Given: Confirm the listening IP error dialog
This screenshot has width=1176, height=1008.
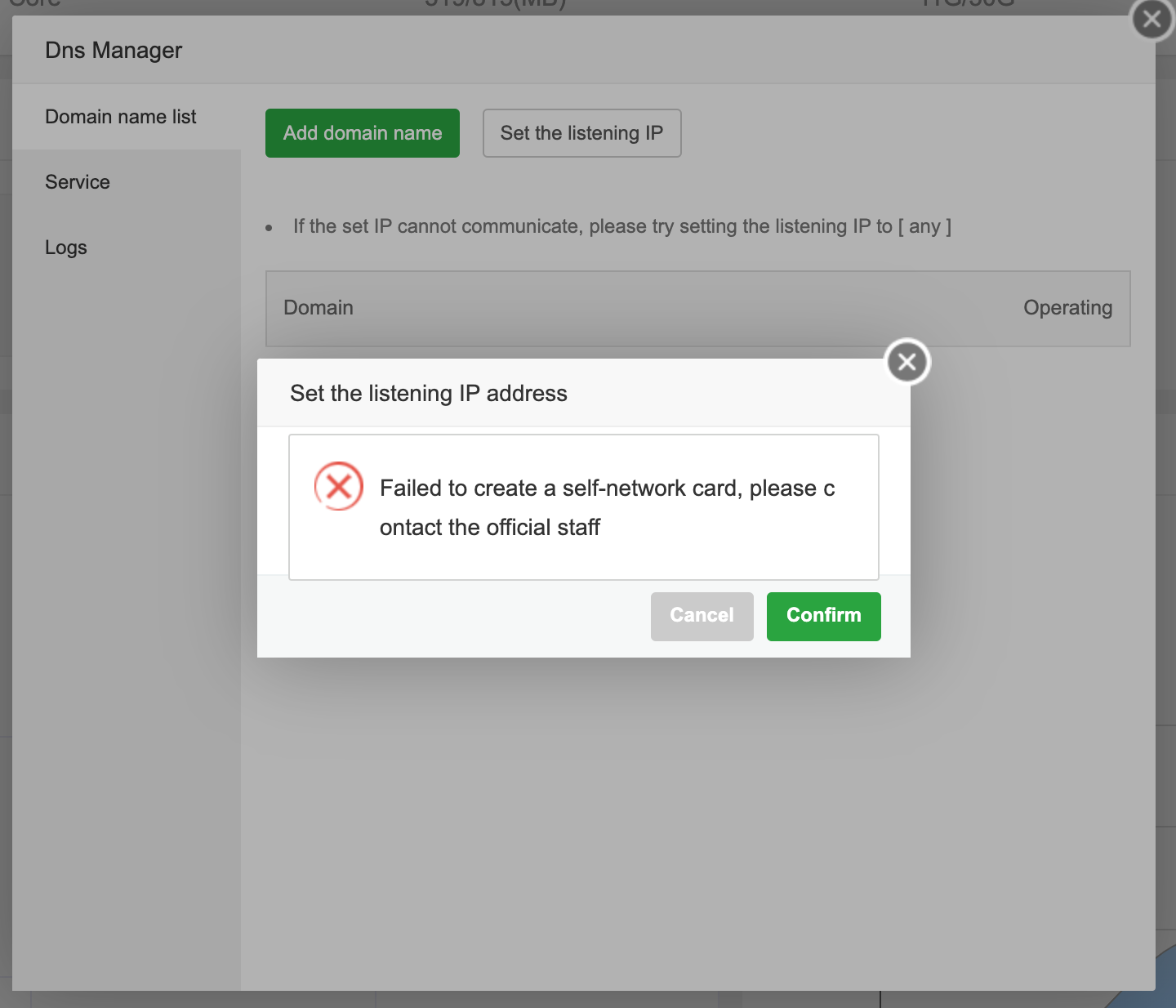Looking at the screenshot, I should (x=823, y=616).
